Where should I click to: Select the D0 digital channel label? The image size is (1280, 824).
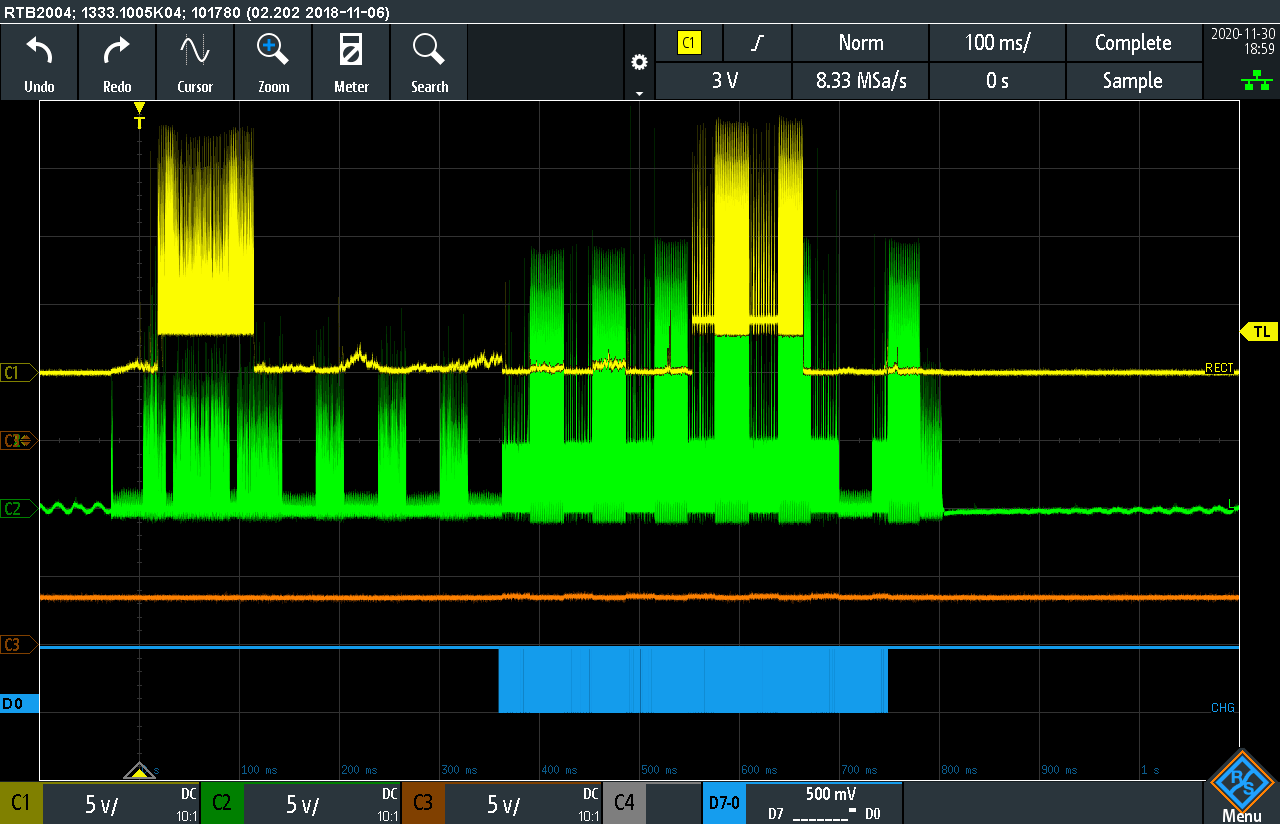18,704
